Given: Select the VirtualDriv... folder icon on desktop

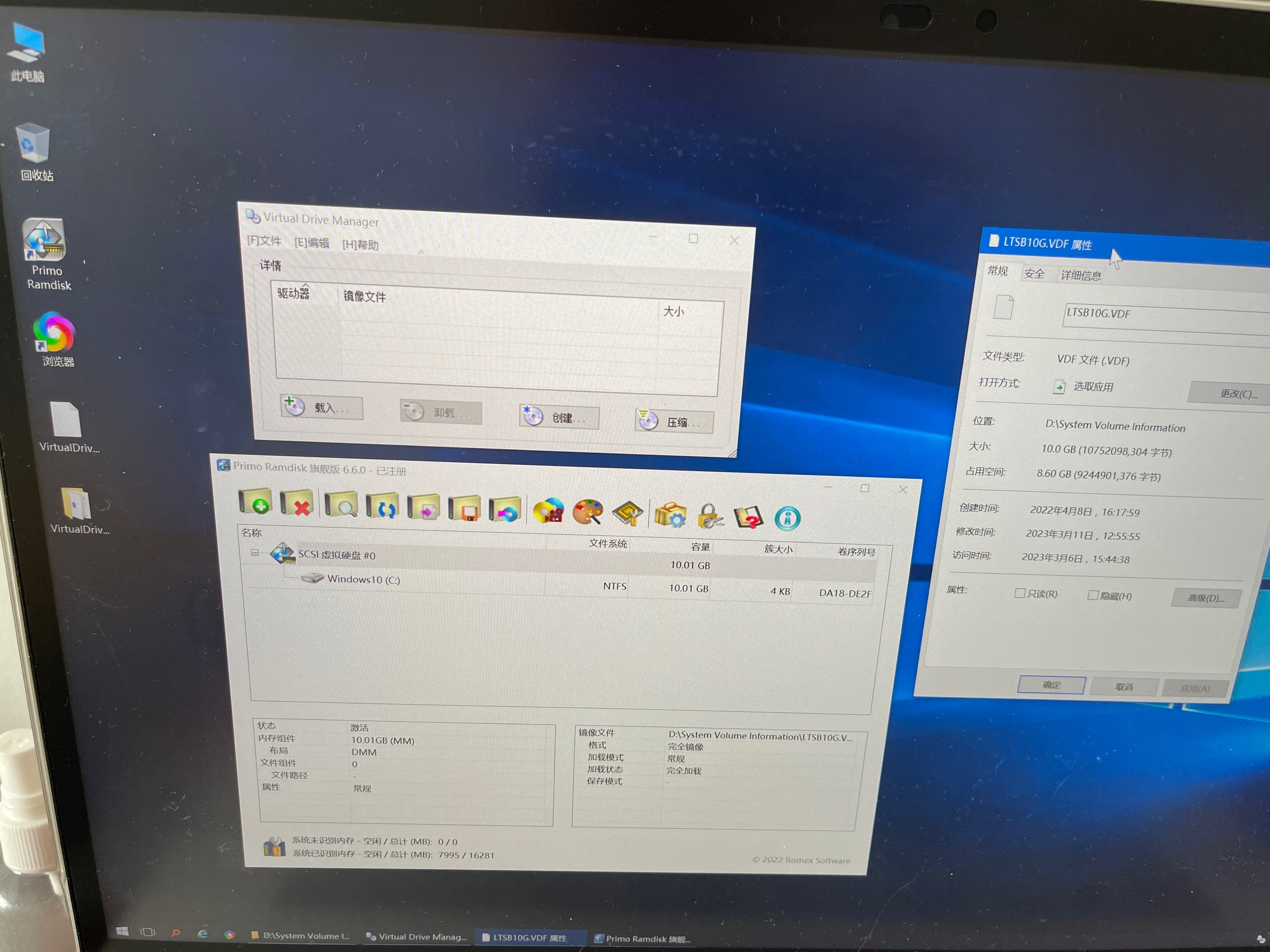Looking at the screenshot, I should (79, 511).
